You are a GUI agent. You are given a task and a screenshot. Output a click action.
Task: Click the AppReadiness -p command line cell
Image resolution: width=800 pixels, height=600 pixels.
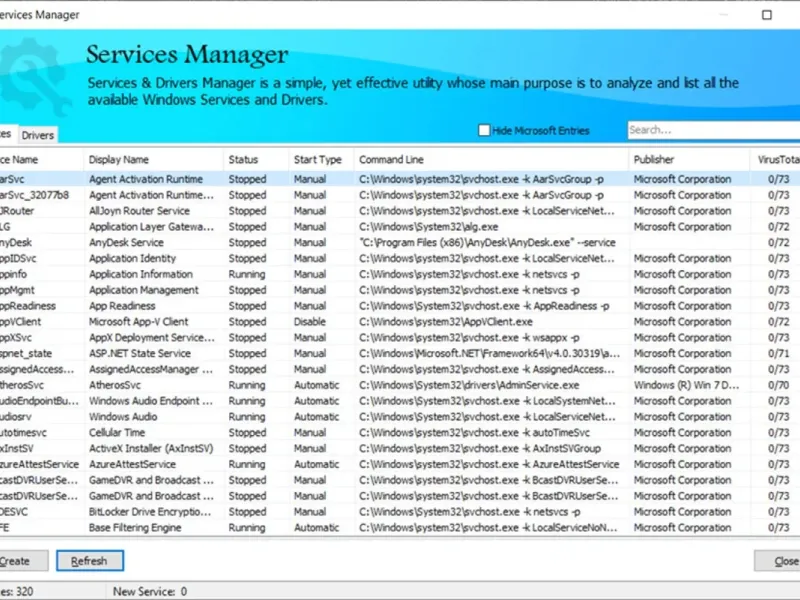pyautogui.click(x=484, y=306)
